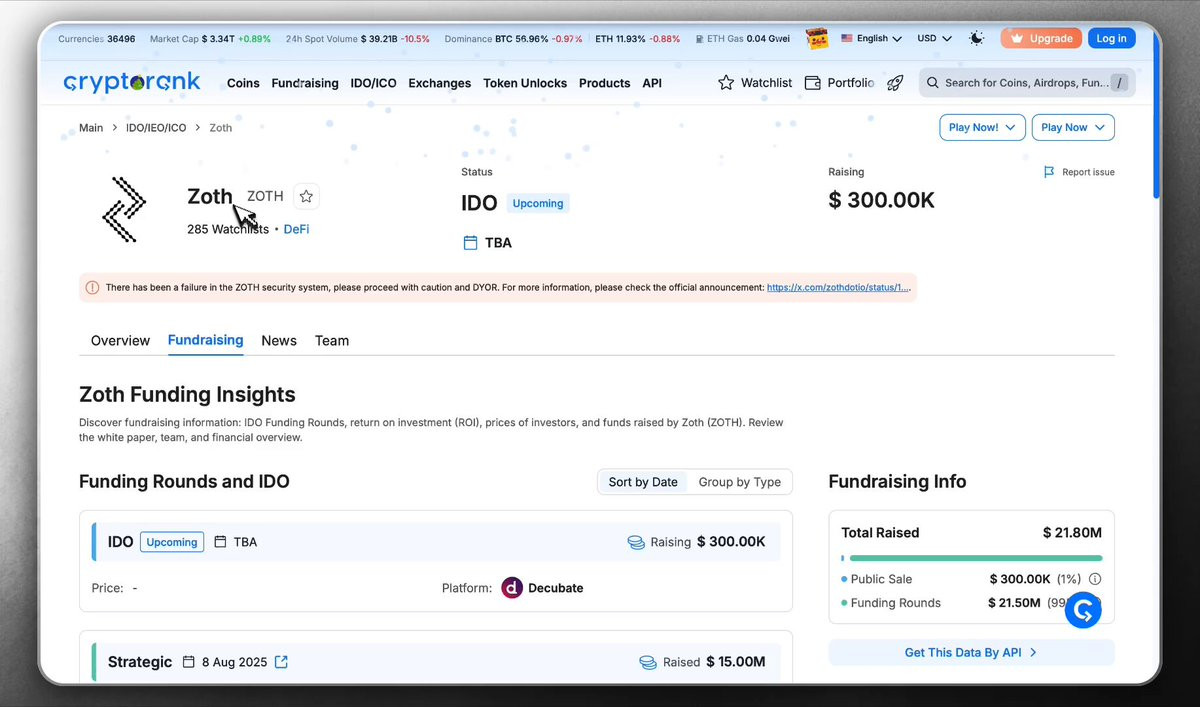Click the 285 Watchlists text
This screenshot has height=707, width=1200.
pyautogui.click(x=228, y=229)
